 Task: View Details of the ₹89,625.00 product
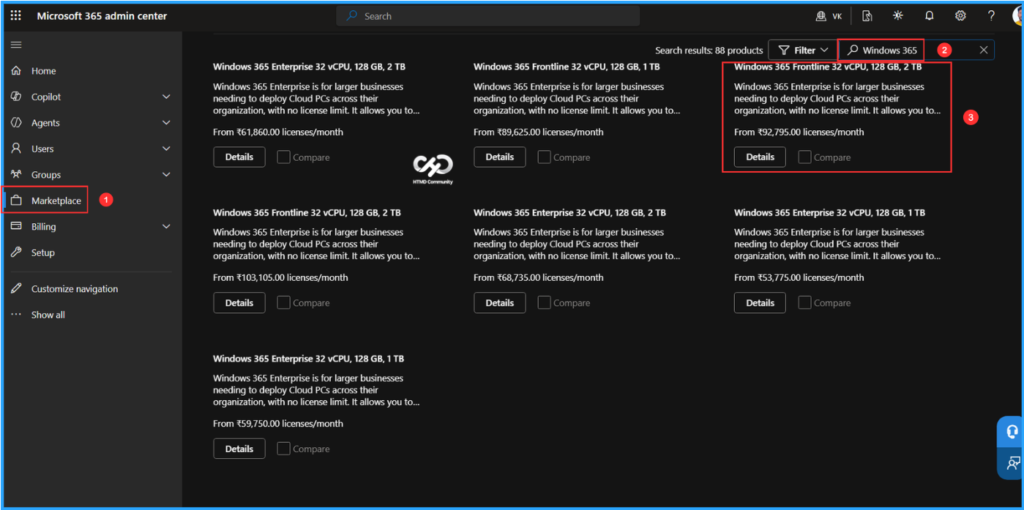coord(500,157)
